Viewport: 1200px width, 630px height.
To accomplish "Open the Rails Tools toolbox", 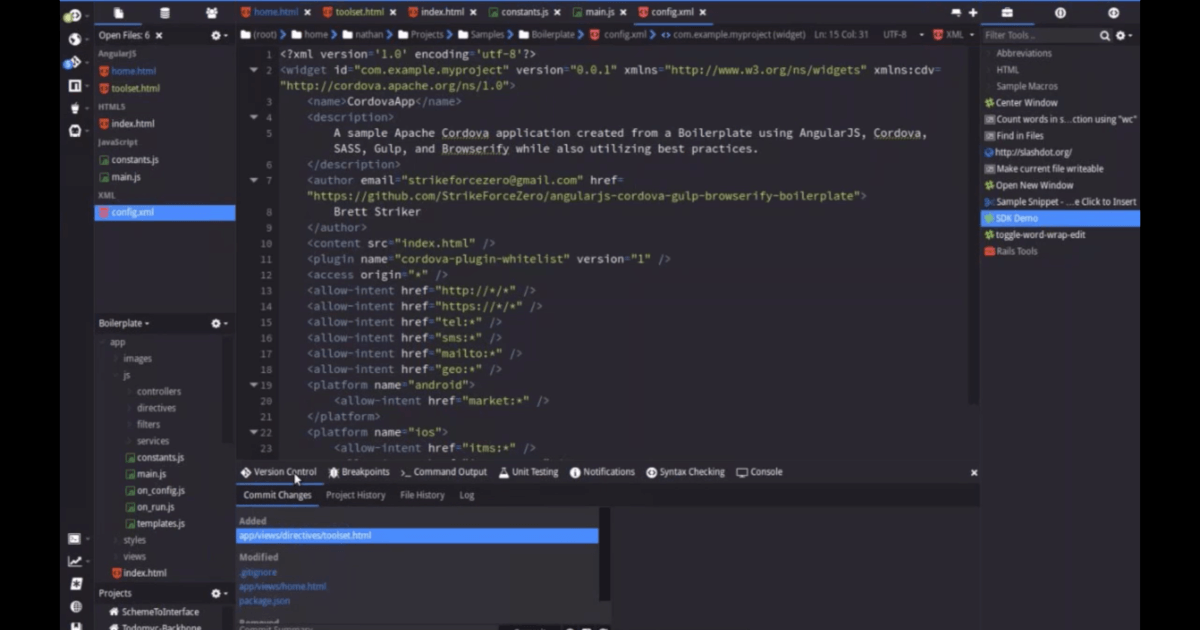I will coord(1010,251).
